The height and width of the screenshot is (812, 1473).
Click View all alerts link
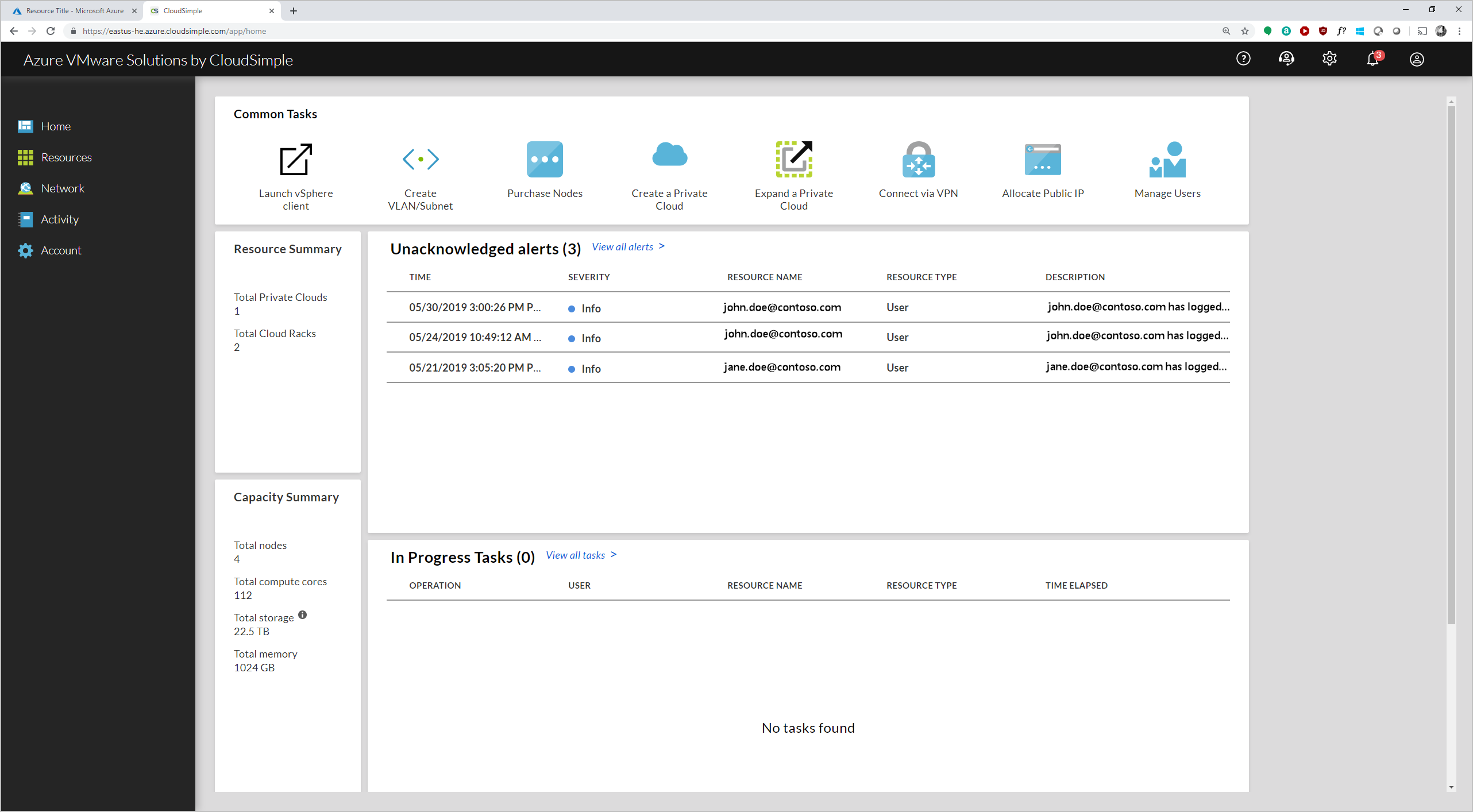click(628, 246)
